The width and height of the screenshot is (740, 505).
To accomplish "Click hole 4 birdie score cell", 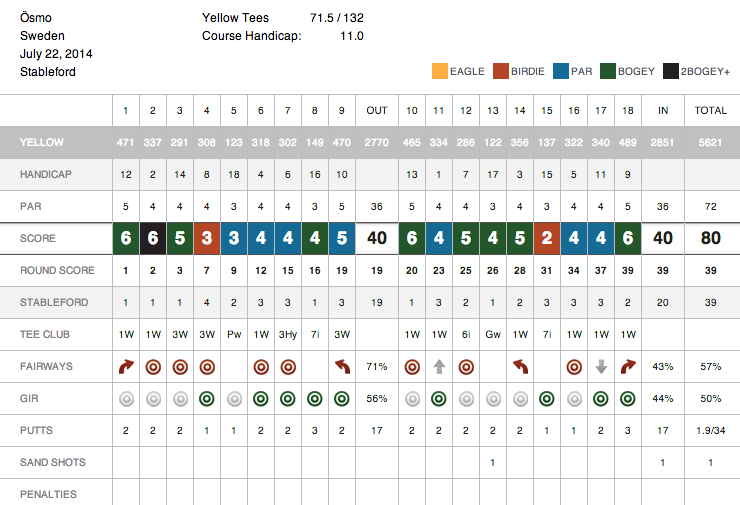I will pos(207,238).
